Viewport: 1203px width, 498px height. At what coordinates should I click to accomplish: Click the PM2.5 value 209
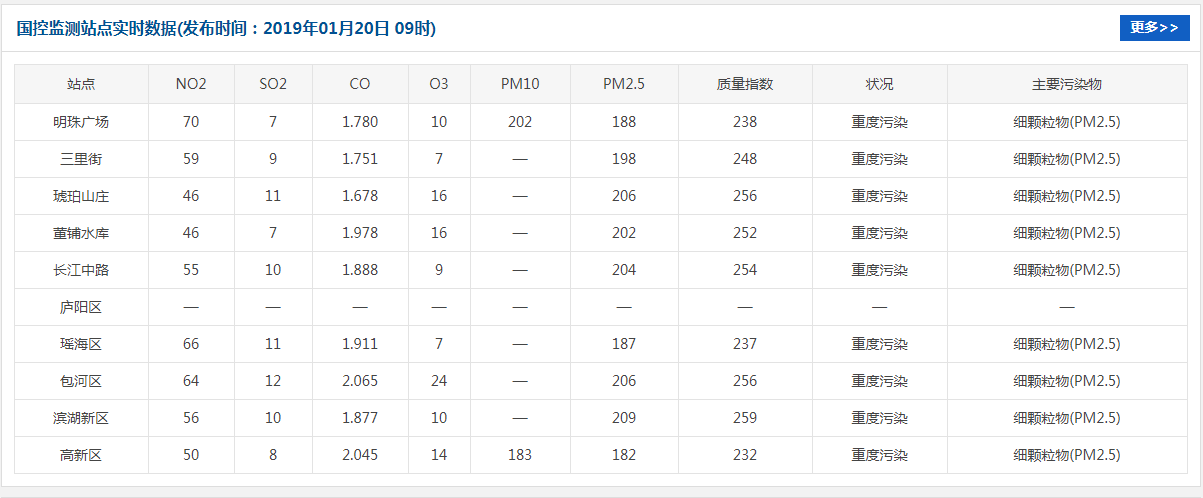(624, 418)
